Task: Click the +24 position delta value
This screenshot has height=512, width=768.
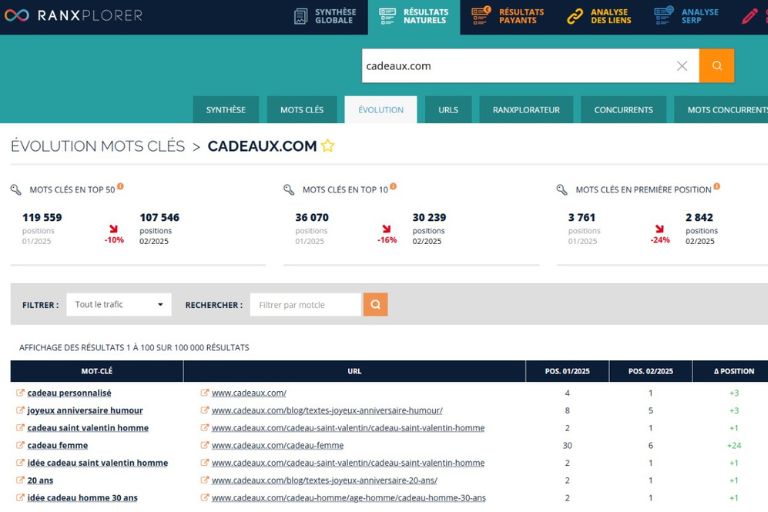Action: click(734, 445)
